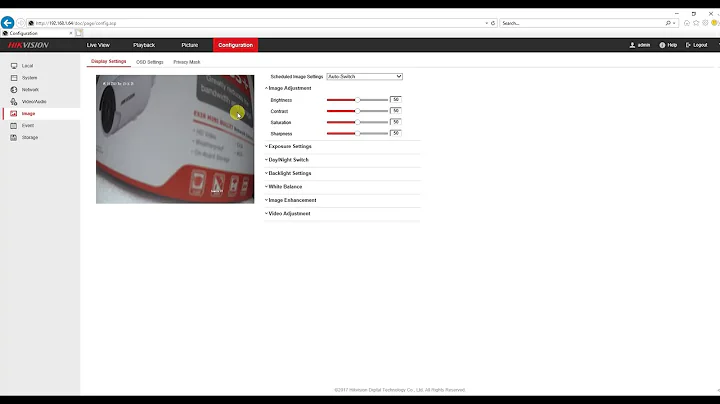
Task: Click the admin username text
Action: (x=644, y=45)
